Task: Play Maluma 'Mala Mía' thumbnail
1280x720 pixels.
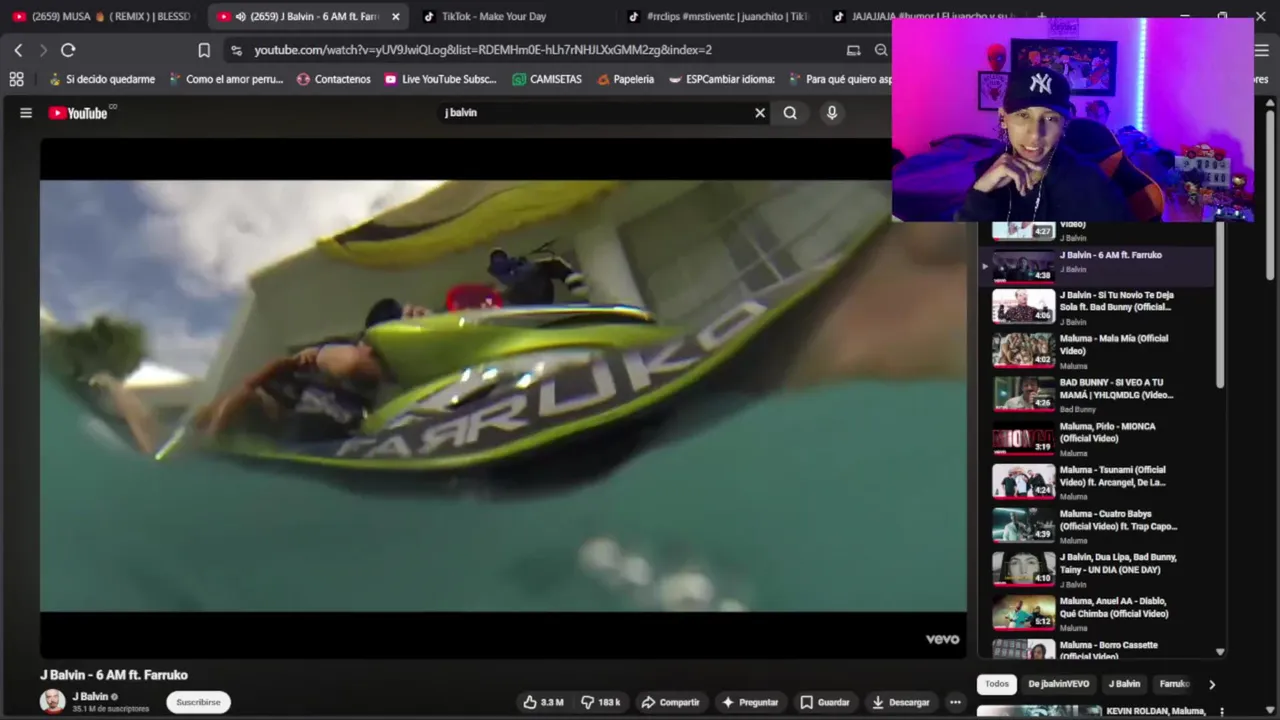Action: click(x=1023, y=350)
